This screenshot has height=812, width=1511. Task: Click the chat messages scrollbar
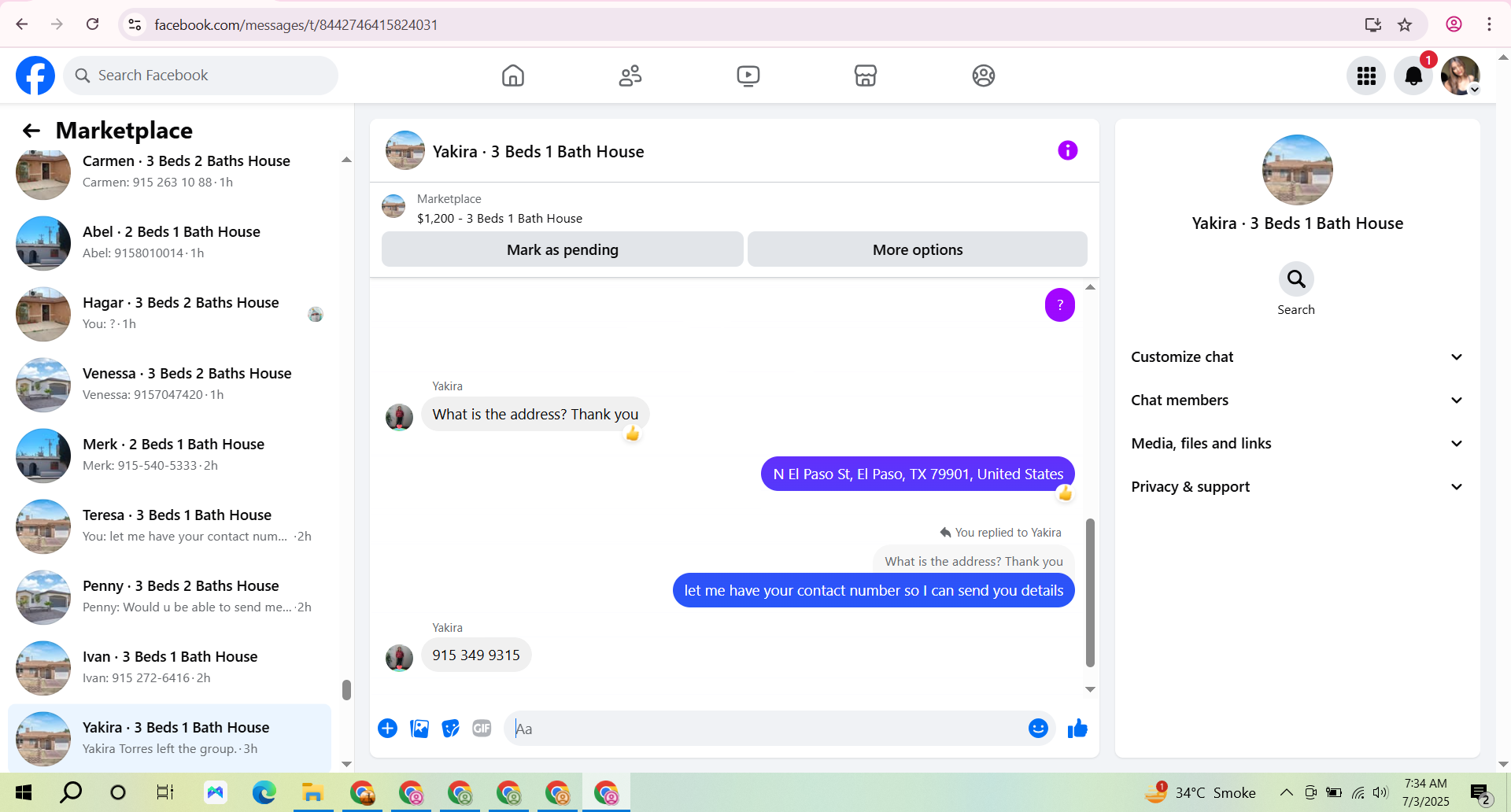pyautogui.click(x=1090, y=592)
